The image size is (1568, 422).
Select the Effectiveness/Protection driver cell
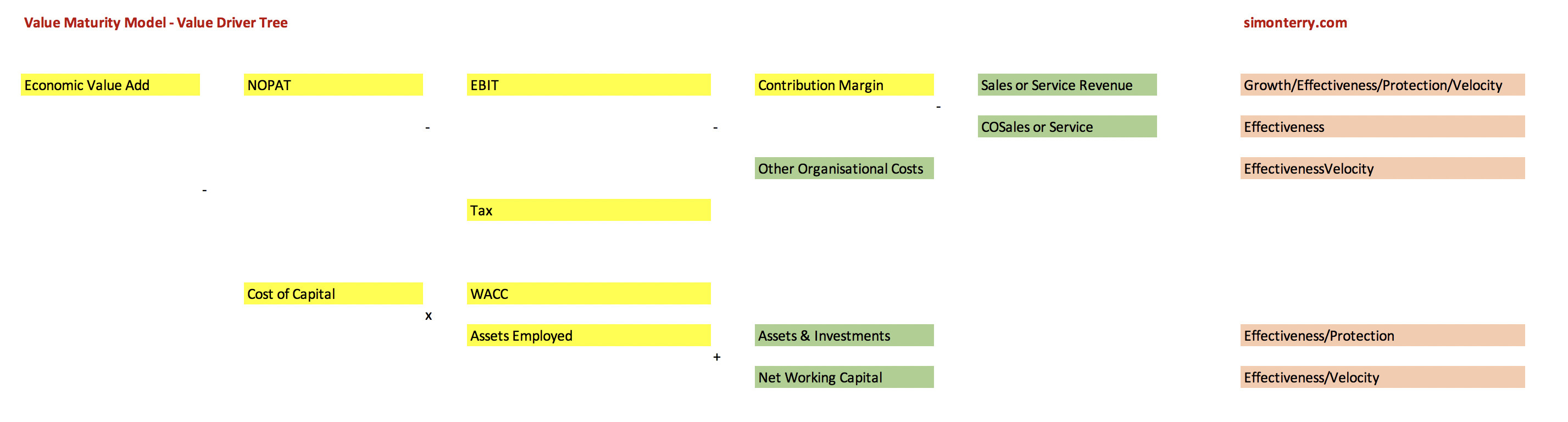point(1382,336)
